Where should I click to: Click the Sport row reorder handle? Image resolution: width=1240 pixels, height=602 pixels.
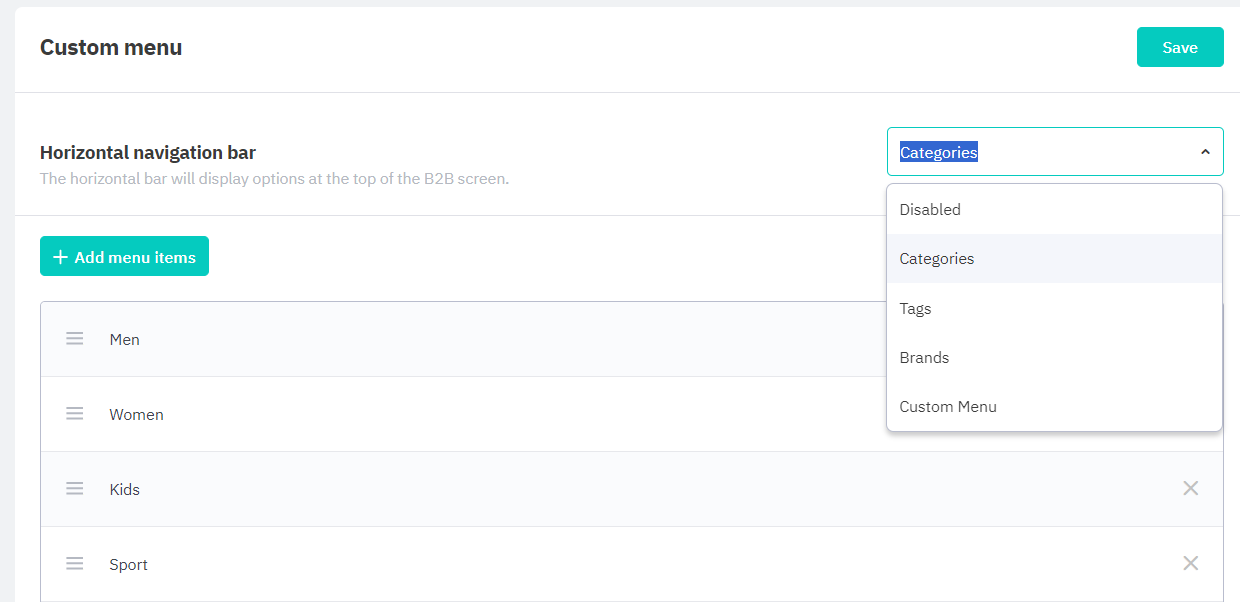[x=75, y=564]
